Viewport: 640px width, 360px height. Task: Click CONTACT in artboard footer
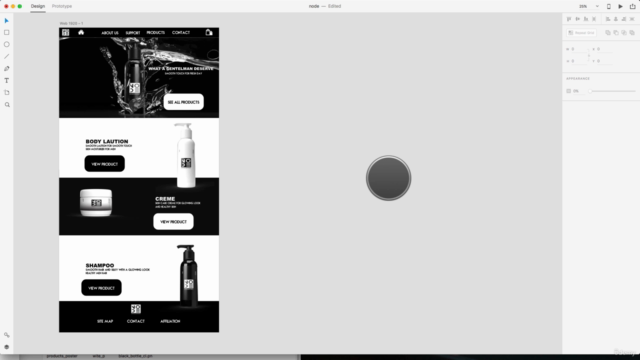point(136,321)
